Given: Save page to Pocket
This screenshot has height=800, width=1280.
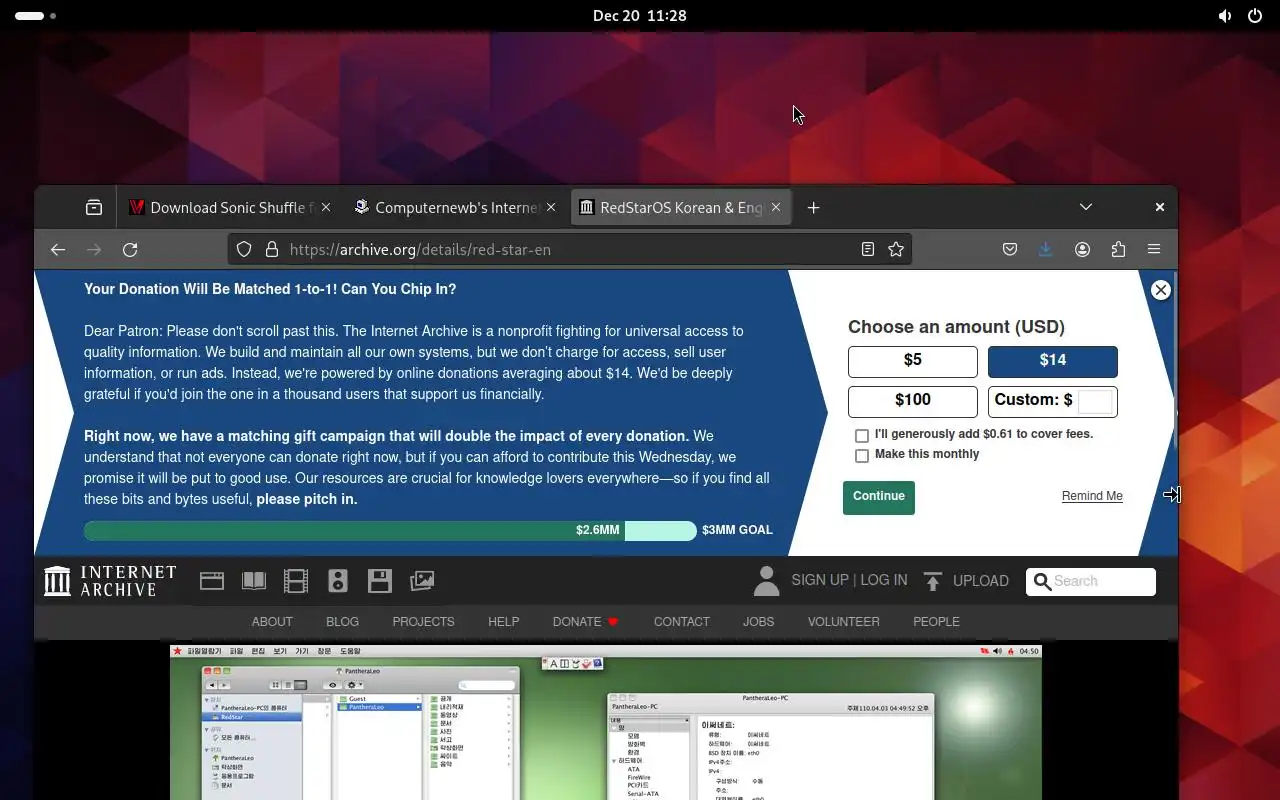Looking at the screenshot, I should pyautogui.click(x=1010, y=250).
